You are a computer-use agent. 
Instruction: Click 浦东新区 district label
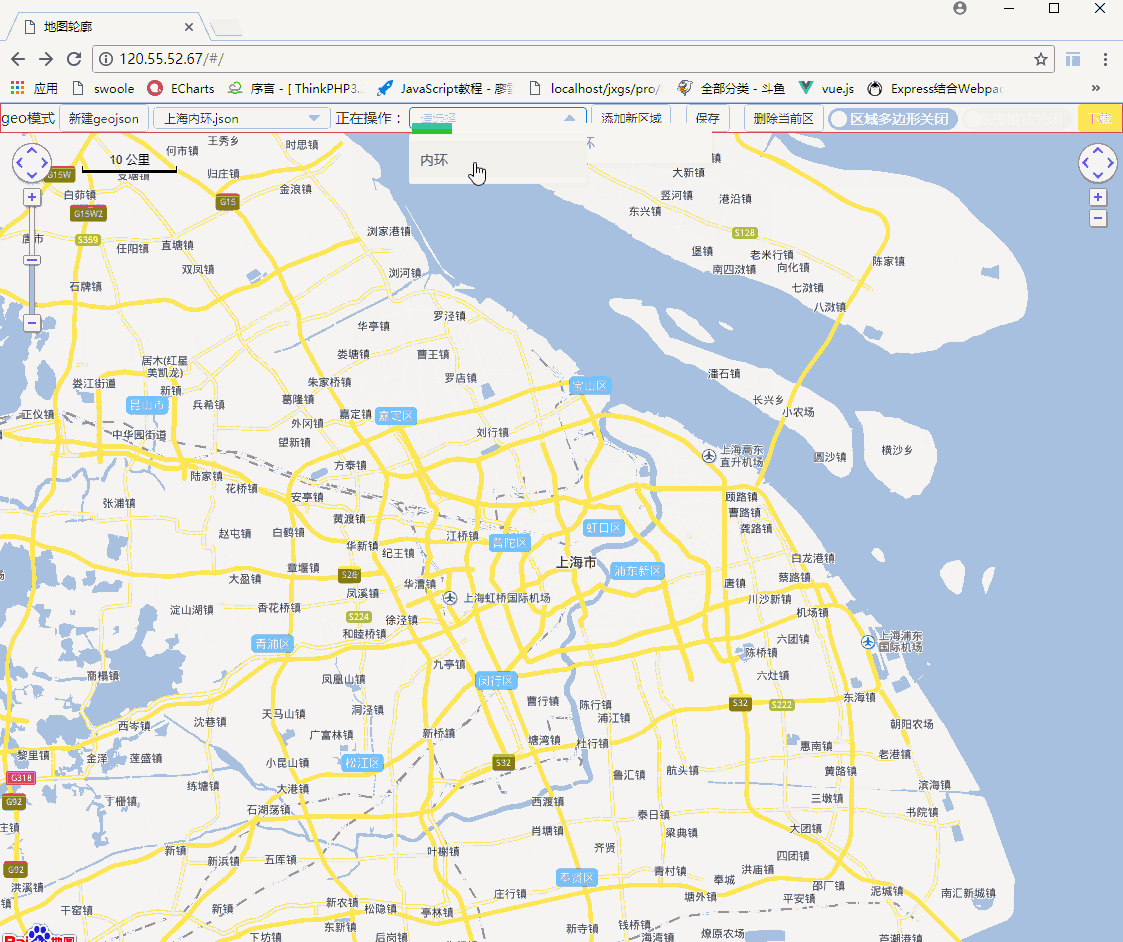637,571
